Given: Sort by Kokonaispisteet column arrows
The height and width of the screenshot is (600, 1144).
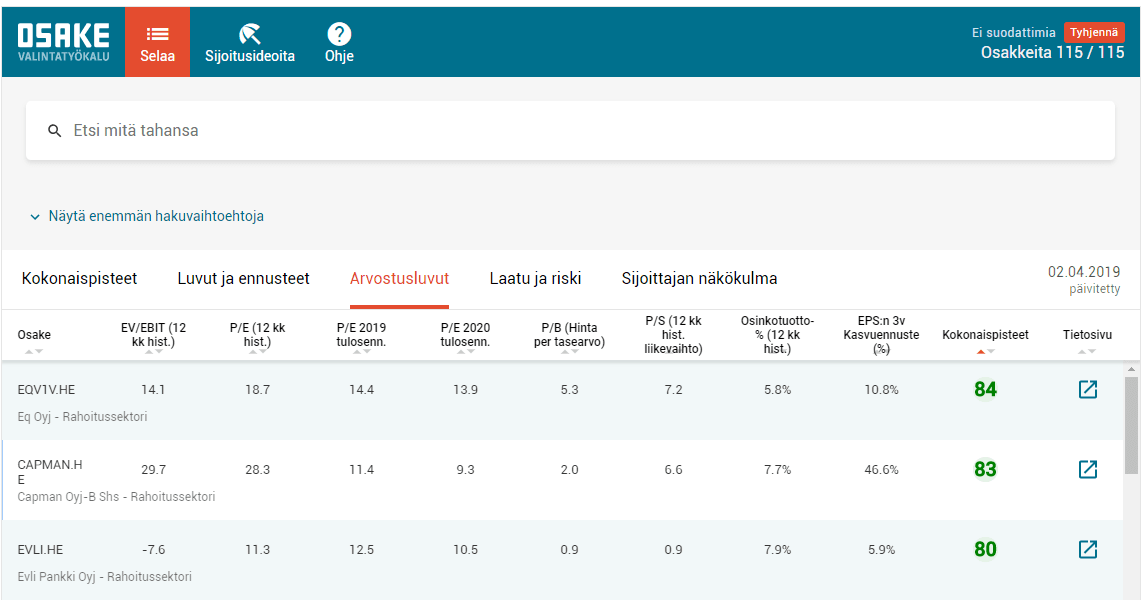Looking at the screenshot, I should click(x=986, y=352).
